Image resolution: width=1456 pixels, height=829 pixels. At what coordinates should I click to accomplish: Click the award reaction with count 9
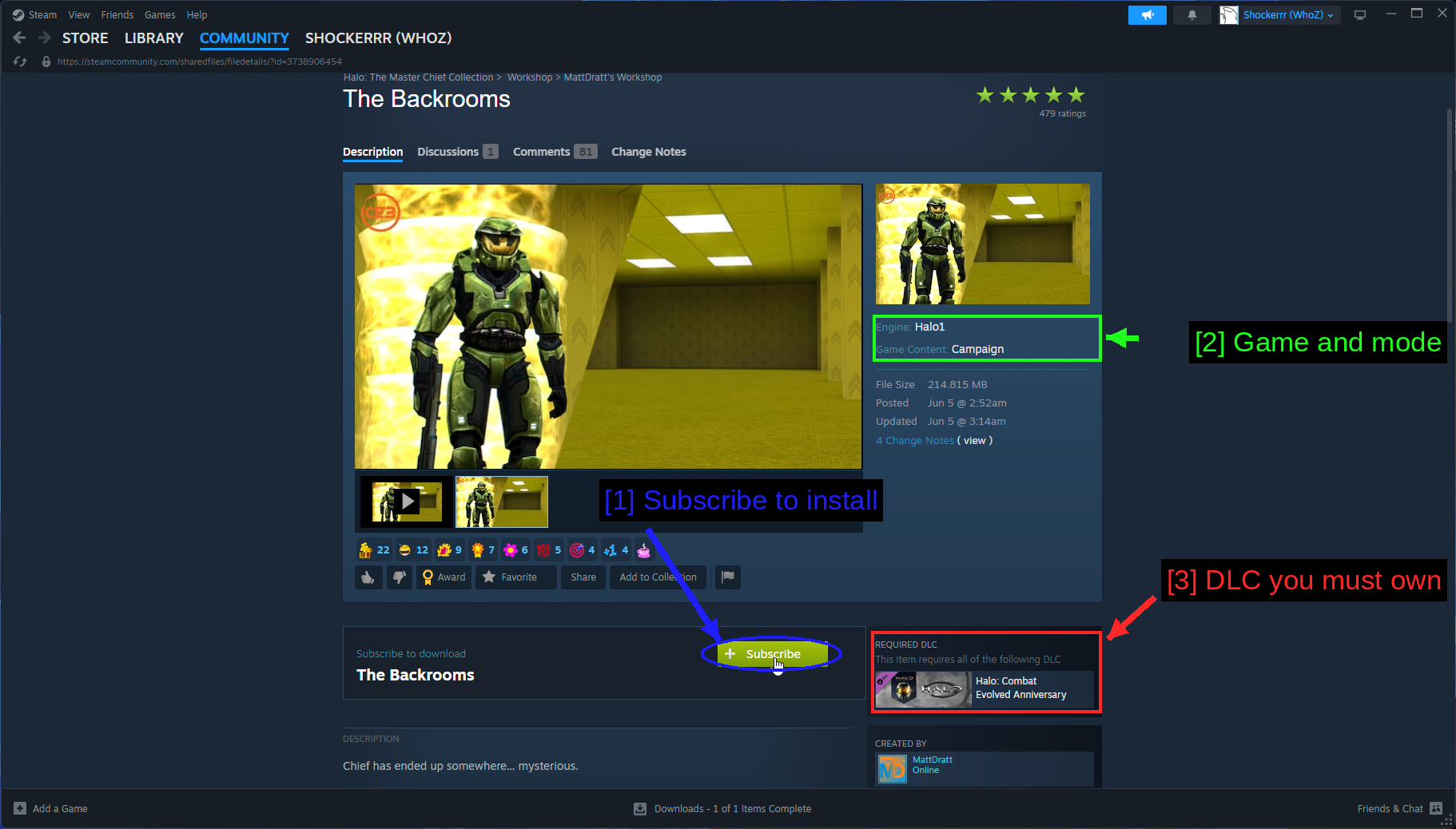click(x=449, y=550)
